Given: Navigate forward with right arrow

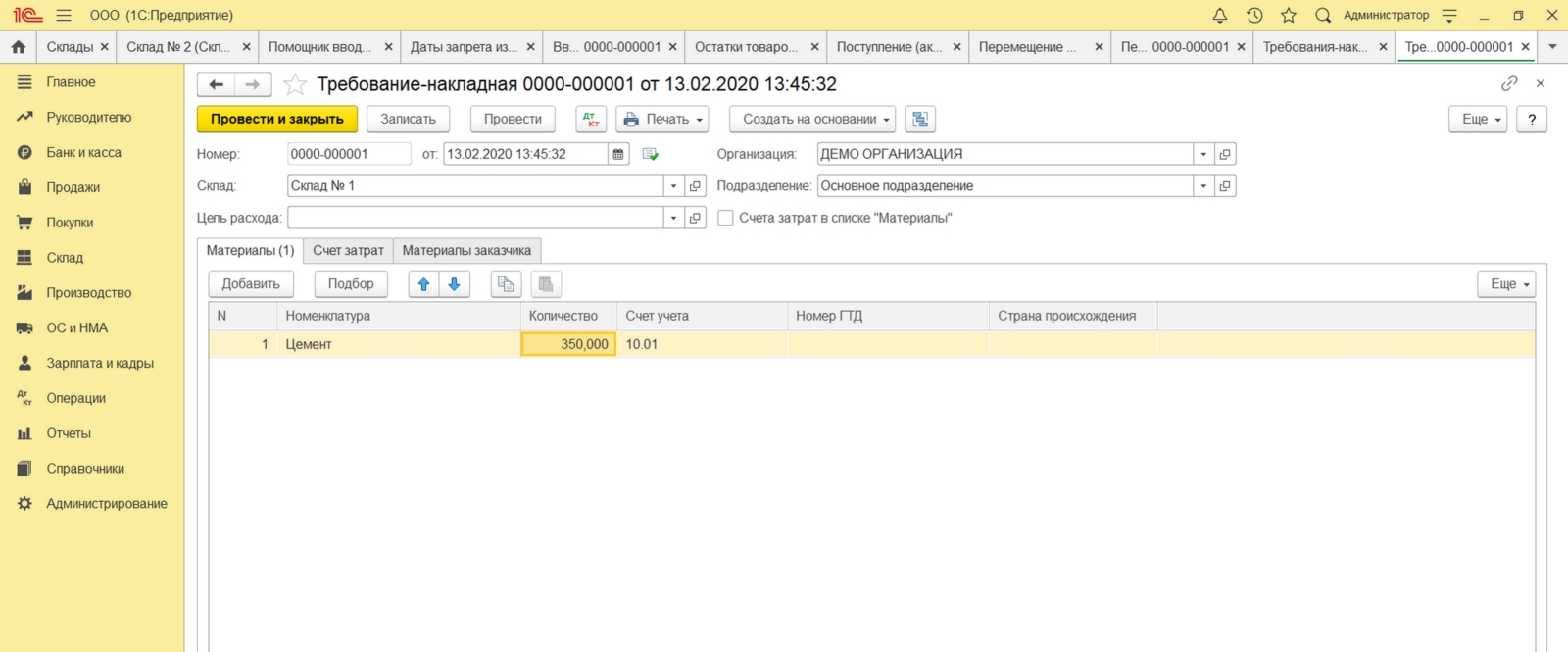Looking at the screenshot, I should pos(253,84).
